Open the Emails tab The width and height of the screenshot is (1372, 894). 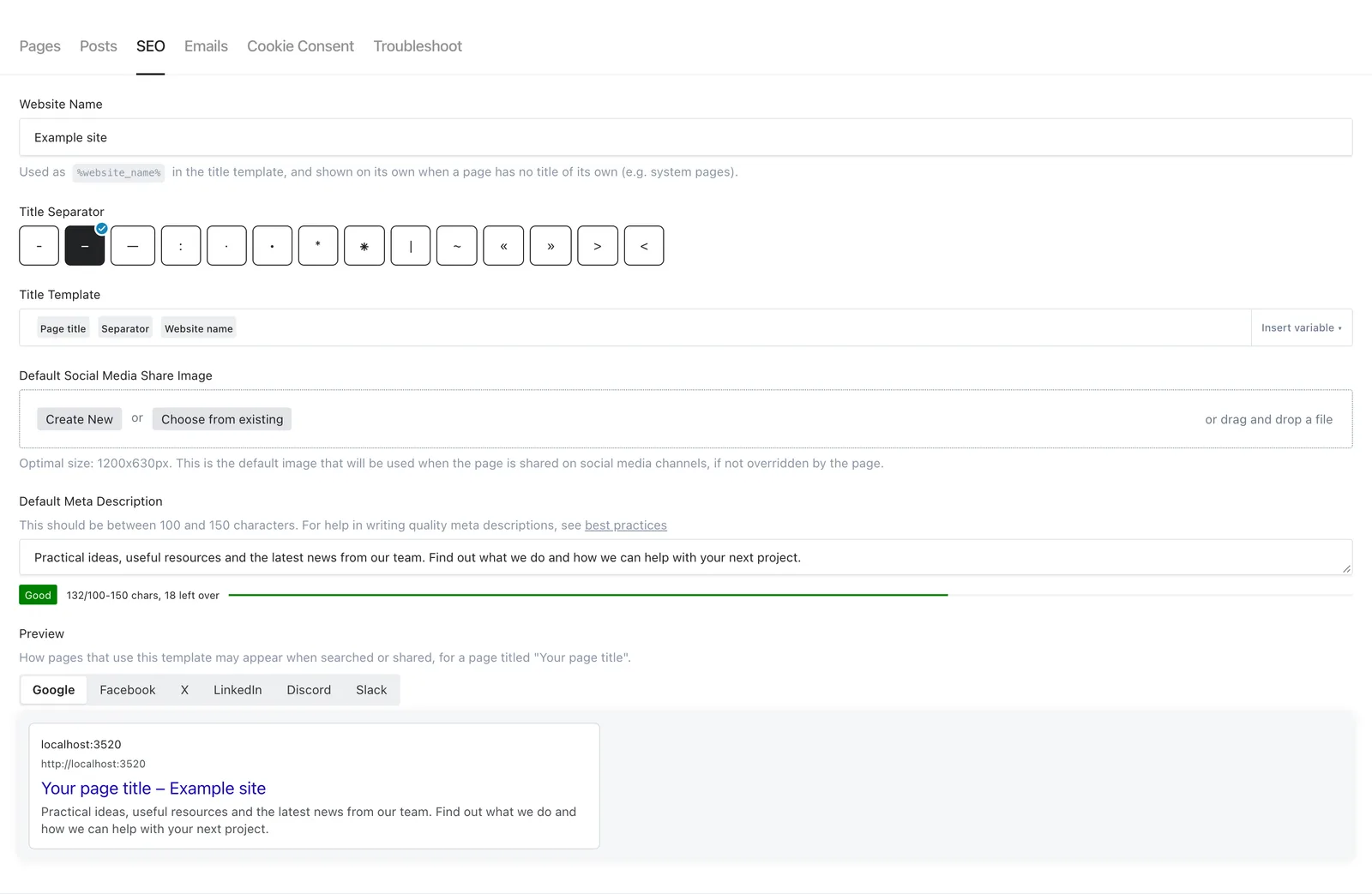pos(206,46)
